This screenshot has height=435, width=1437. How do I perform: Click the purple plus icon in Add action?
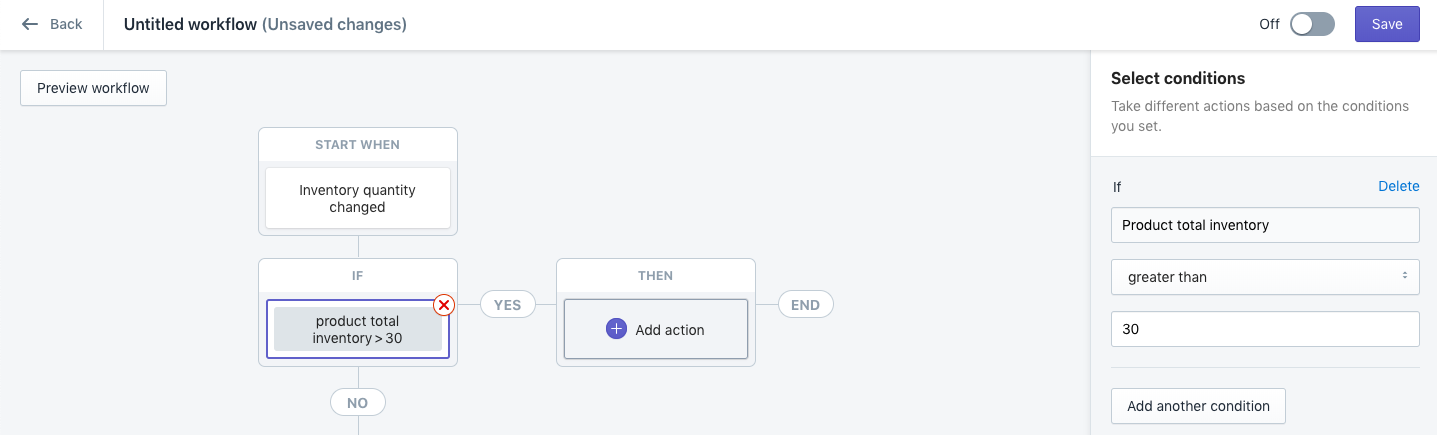click(616, 329)
